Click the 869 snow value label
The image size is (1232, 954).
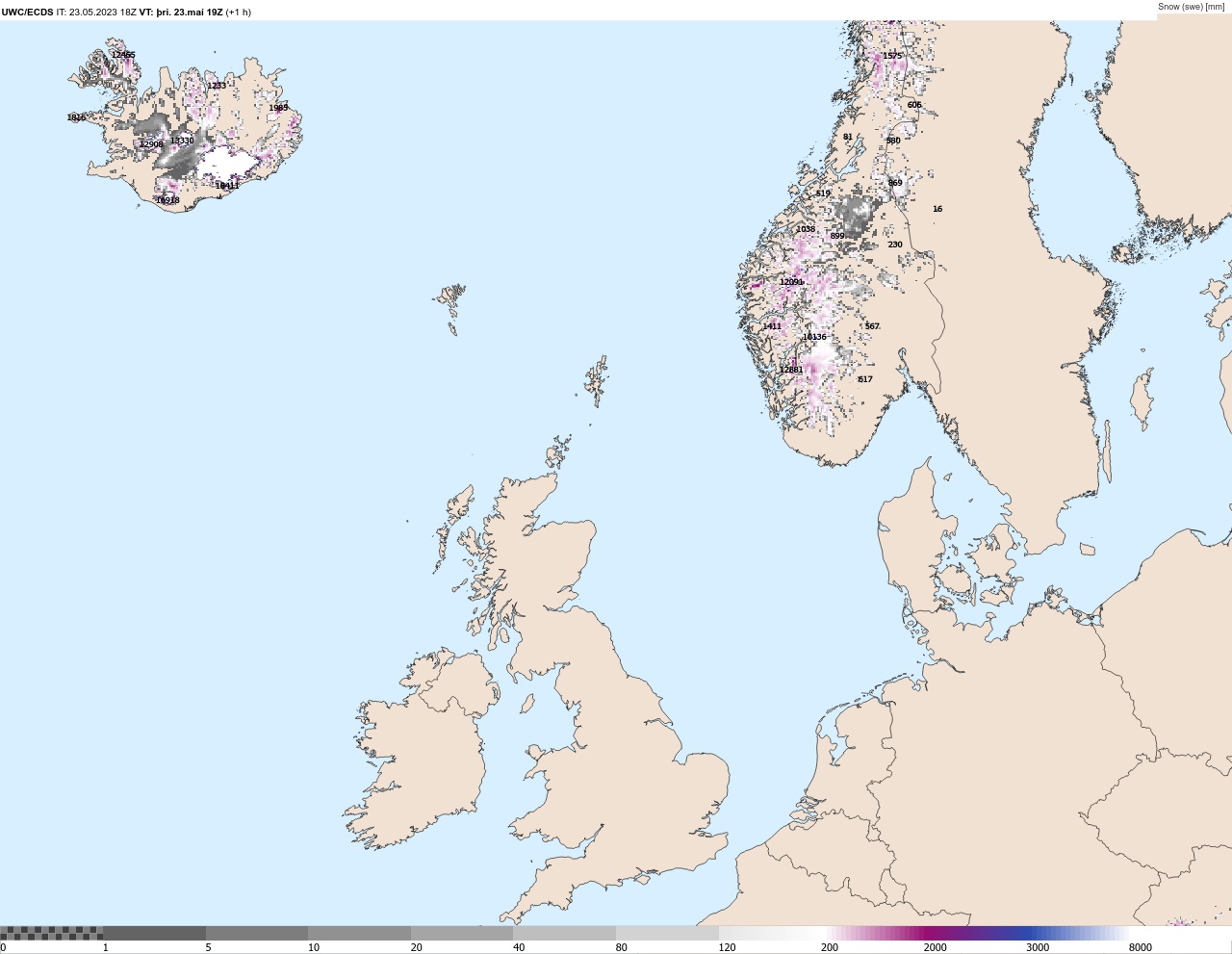[x=895, y=183]
